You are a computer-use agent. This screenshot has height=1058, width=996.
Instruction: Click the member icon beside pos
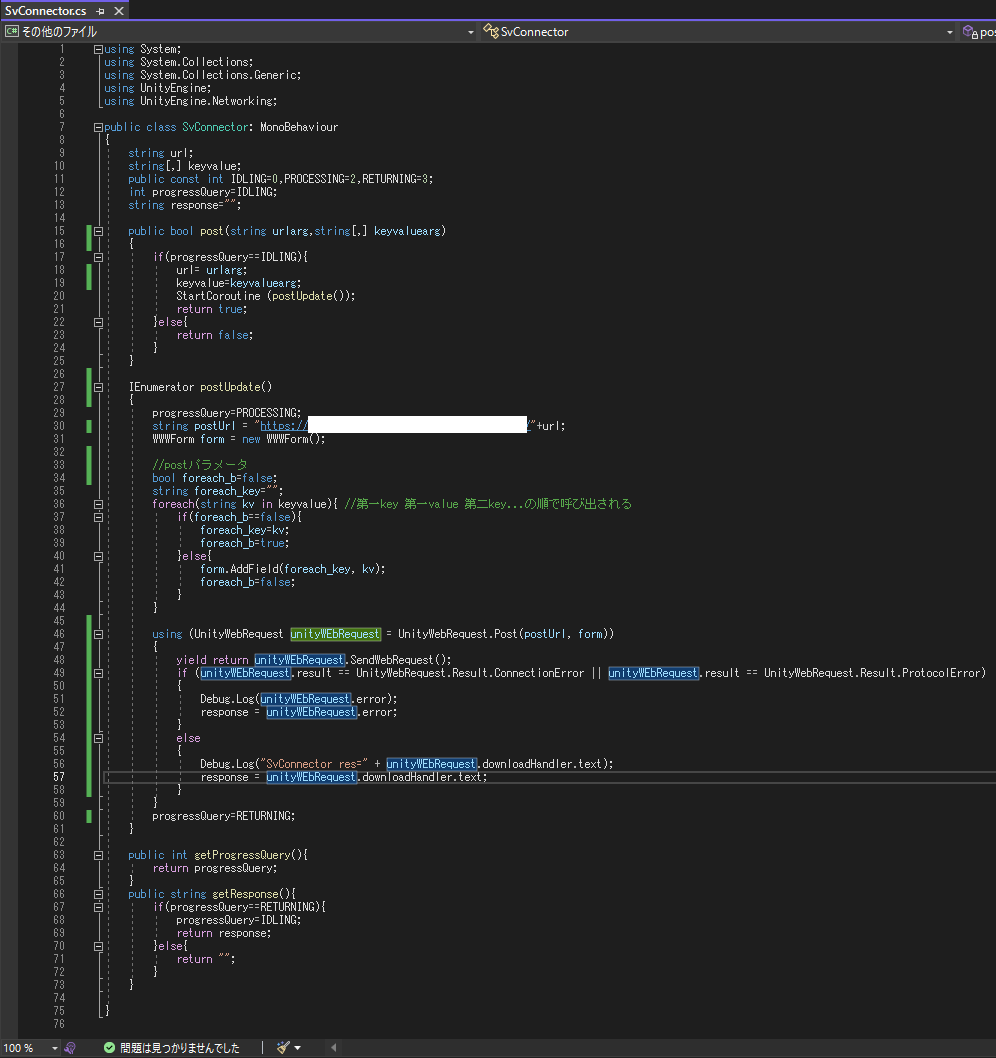coord(970,32)
